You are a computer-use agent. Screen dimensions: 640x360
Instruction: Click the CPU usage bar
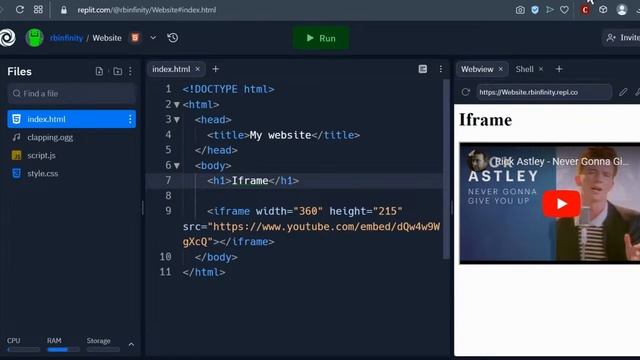[x=23, y=349]
